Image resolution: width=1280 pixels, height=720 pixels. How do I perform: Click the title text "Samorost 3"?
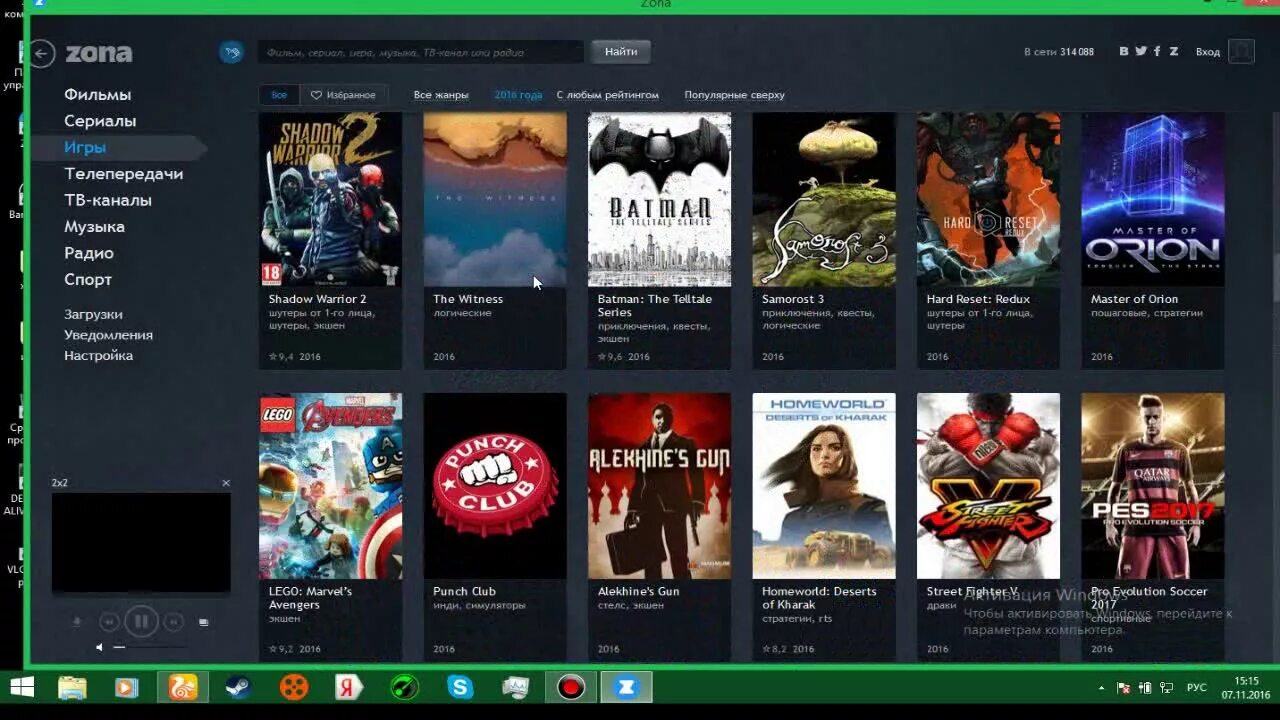click(x=793, y=299)
